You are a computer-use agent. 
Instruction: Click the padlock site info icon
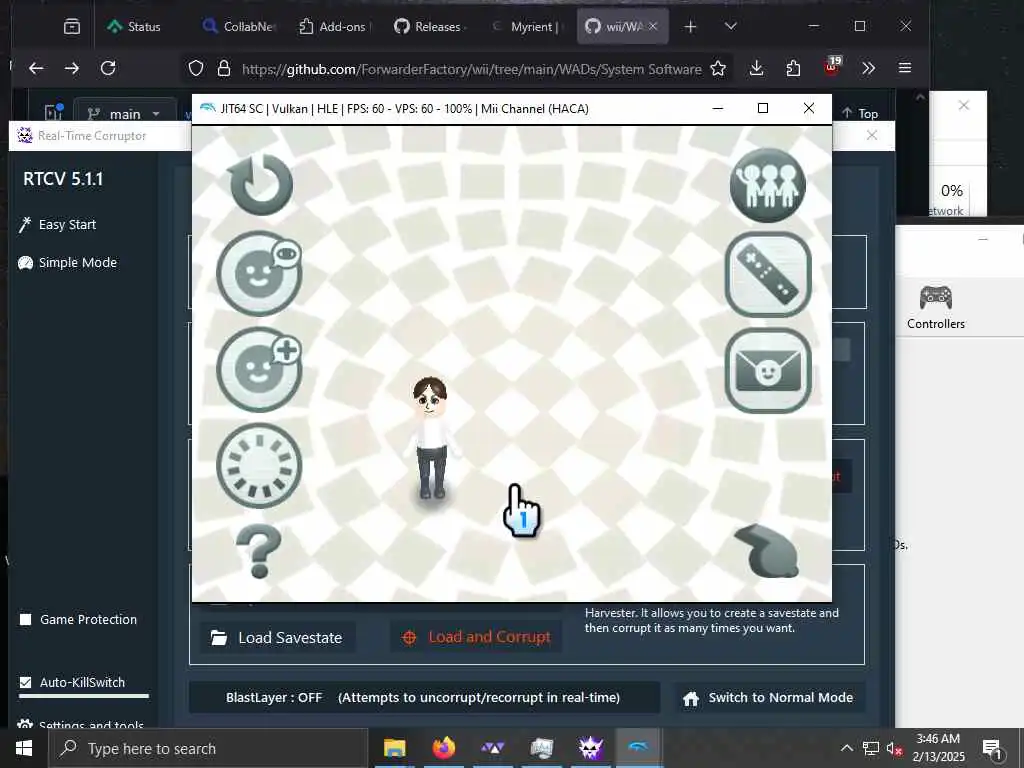[x=224, y=69]
